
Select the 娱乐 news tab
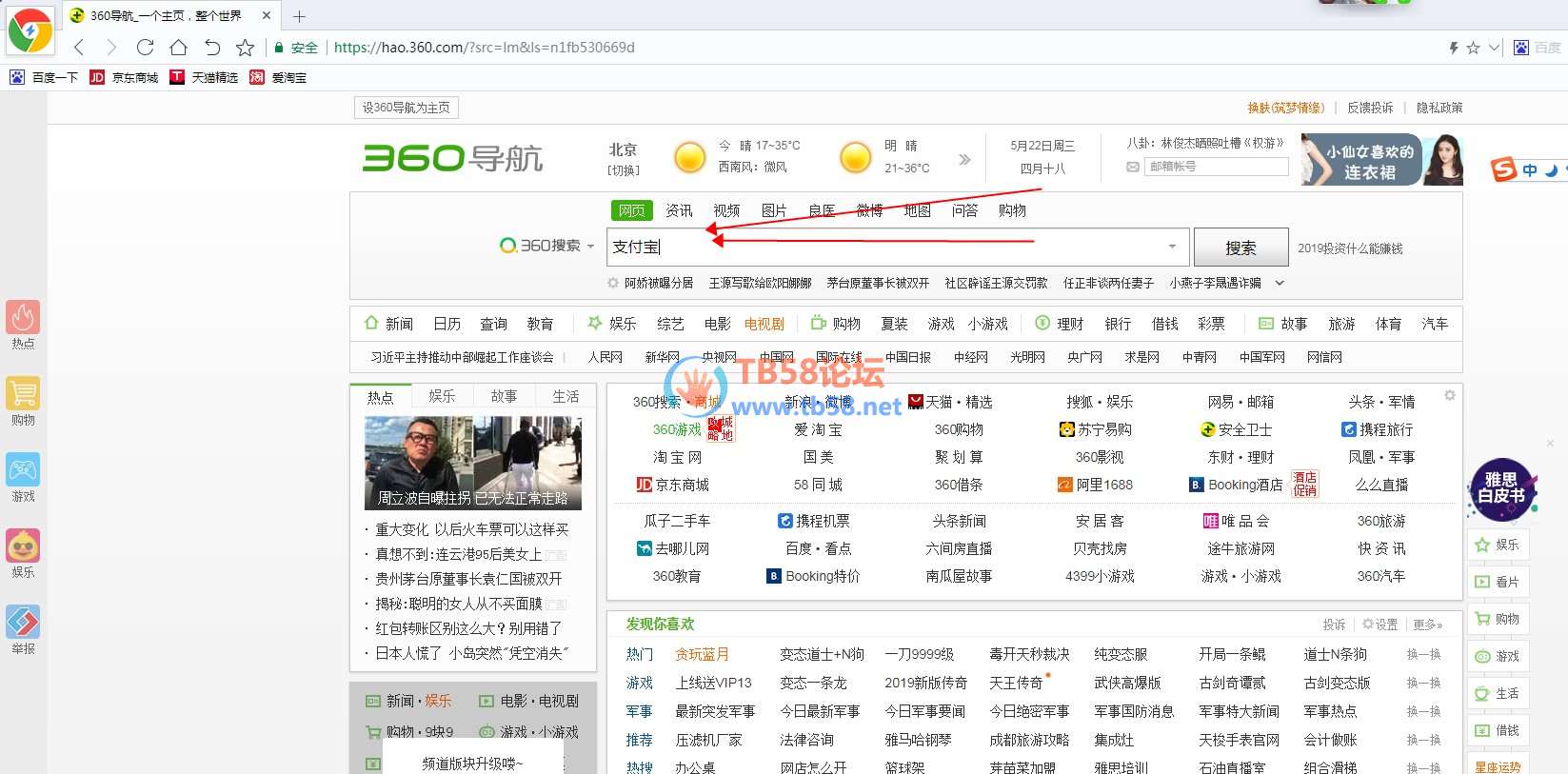click(x=442, y=396)
